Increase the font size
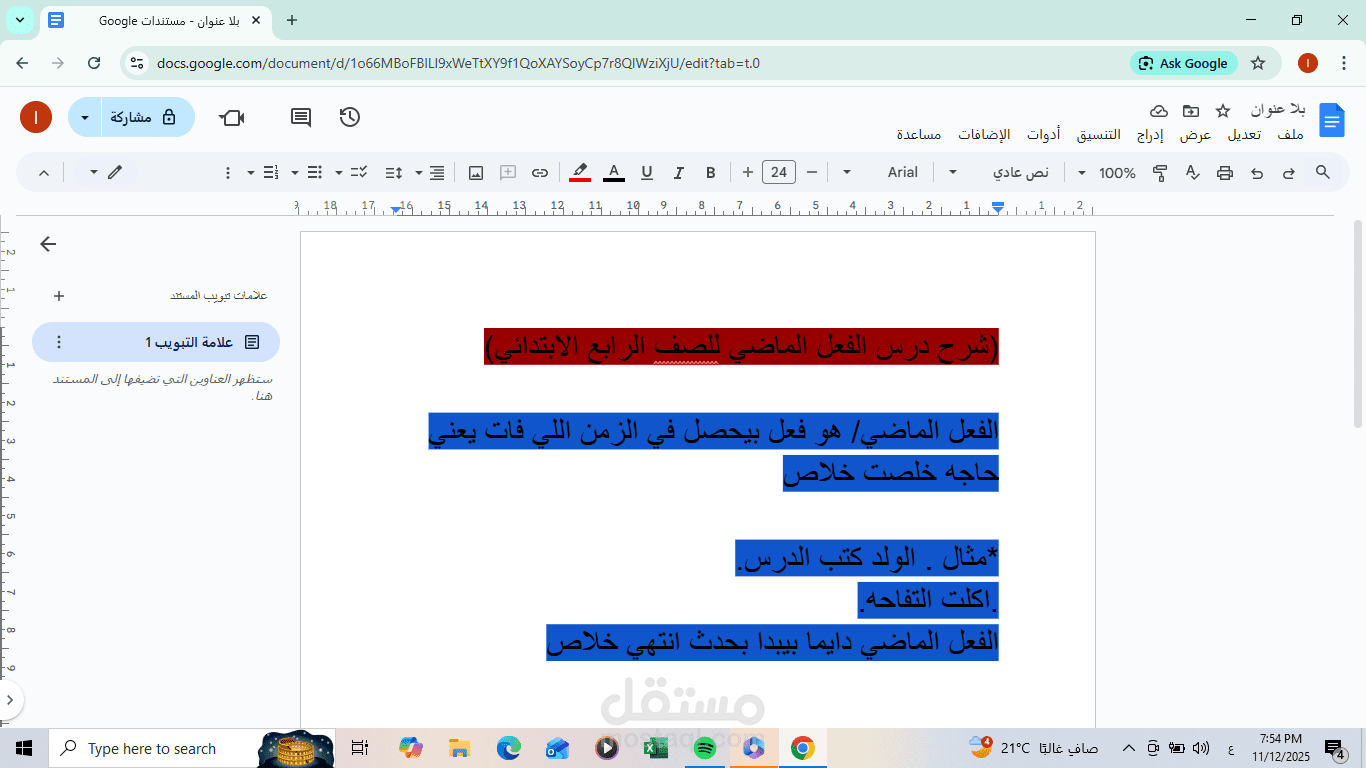Screen dimensions: 1366x768 (x=748, y=173)
